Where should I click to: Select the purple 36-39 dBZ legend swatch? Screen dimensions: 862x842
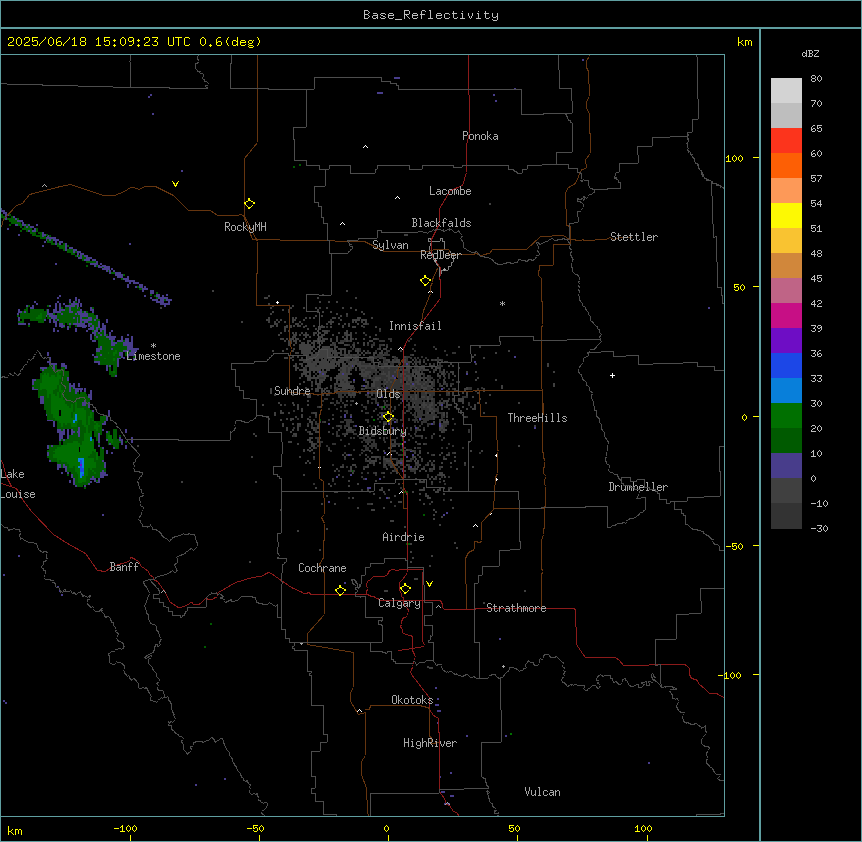tap(786, 341)
